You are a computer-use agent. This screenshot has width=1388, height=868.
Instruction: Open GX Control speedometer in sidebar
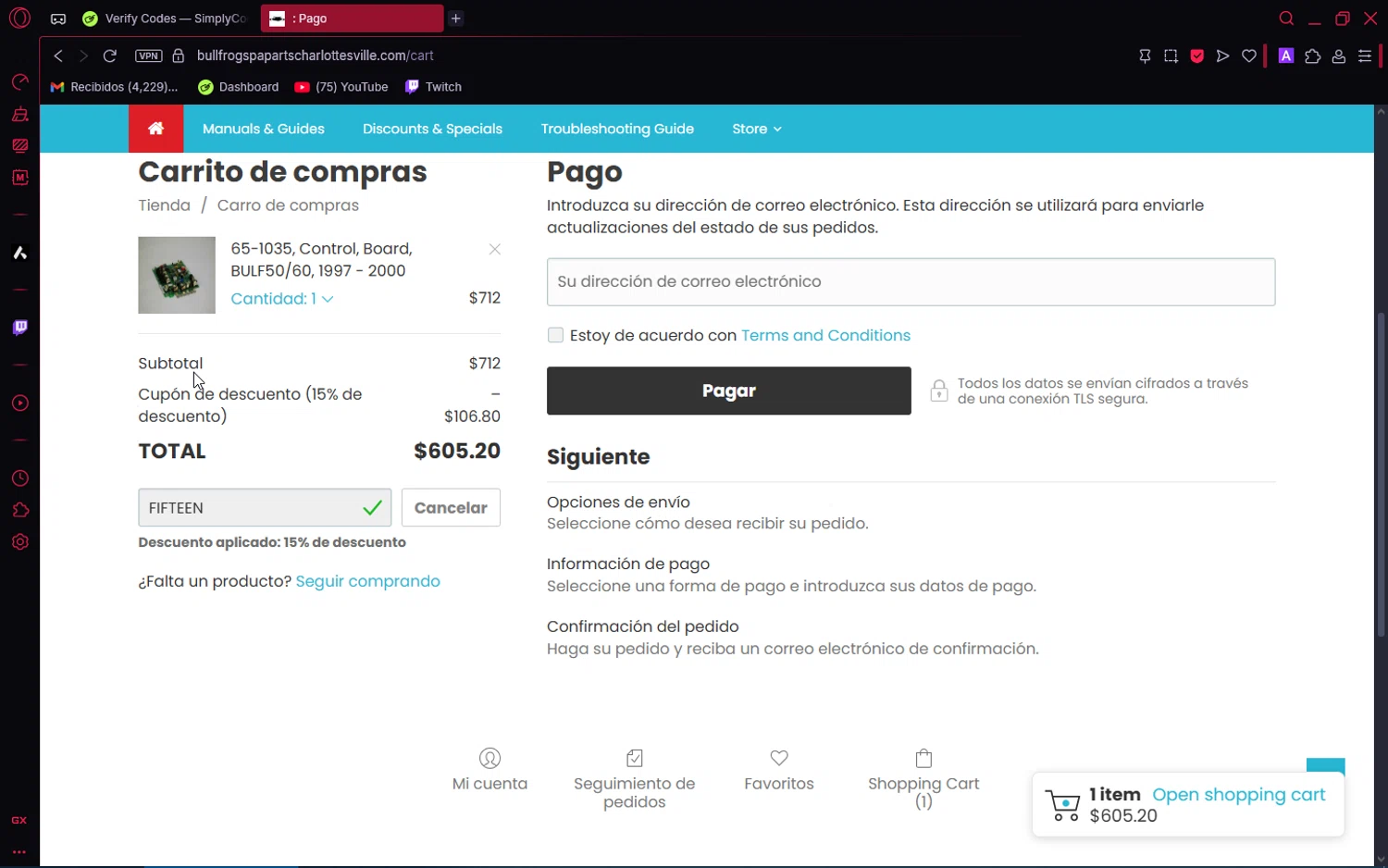pyautogui.click(x=19, y=82)
